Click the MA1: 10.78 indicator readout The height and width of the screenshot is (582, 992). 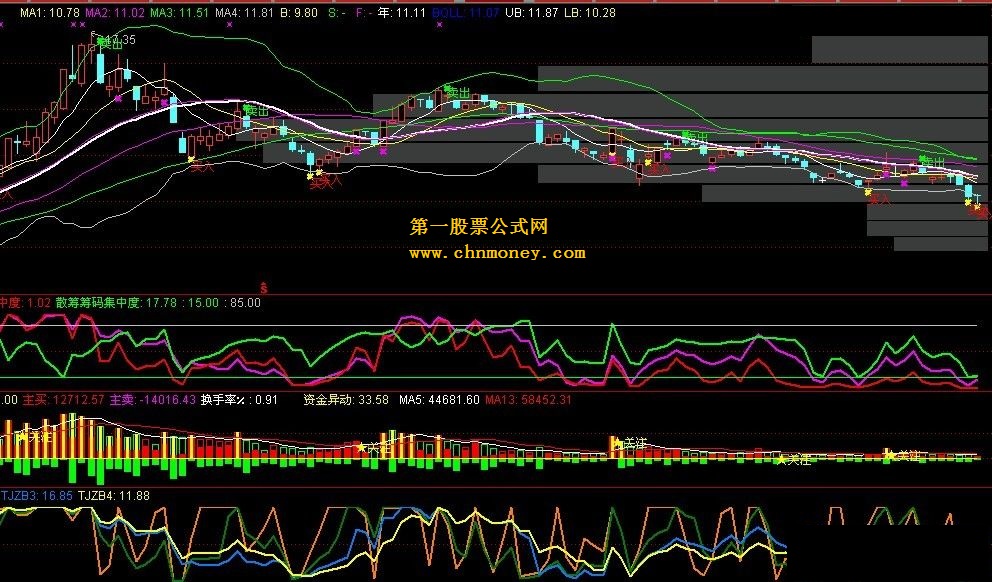click(49, 13)
